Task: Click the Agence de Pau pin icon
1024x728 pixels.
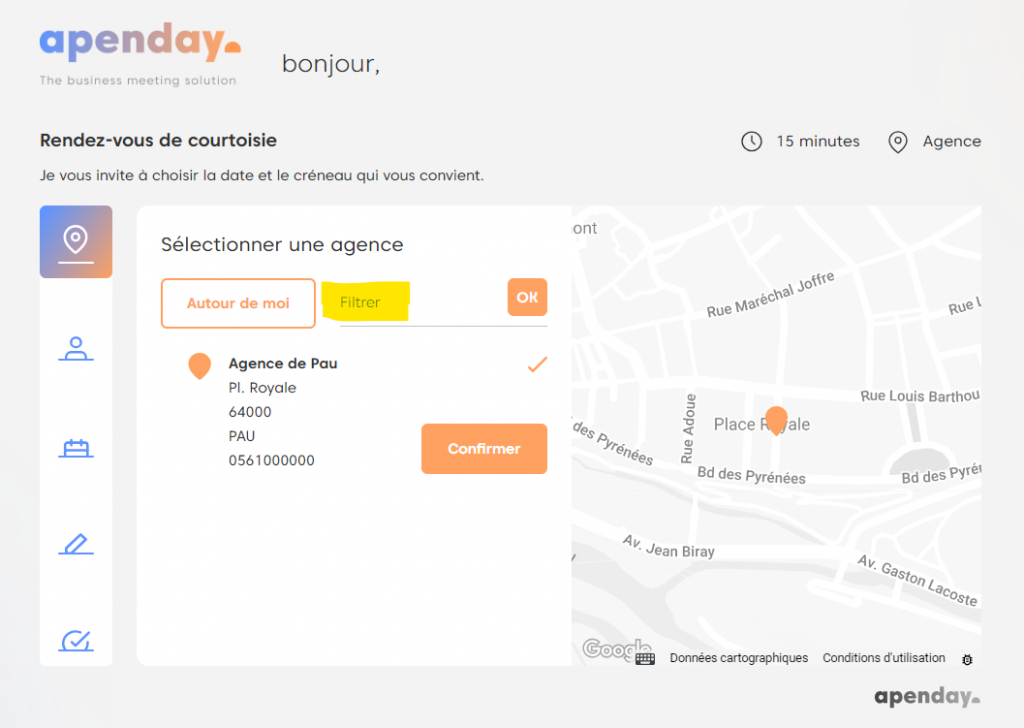Action: pos(200,366)
